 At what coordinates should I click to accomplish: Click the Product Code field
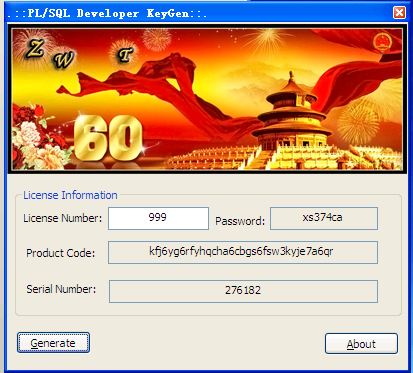(x=243, y=252)
